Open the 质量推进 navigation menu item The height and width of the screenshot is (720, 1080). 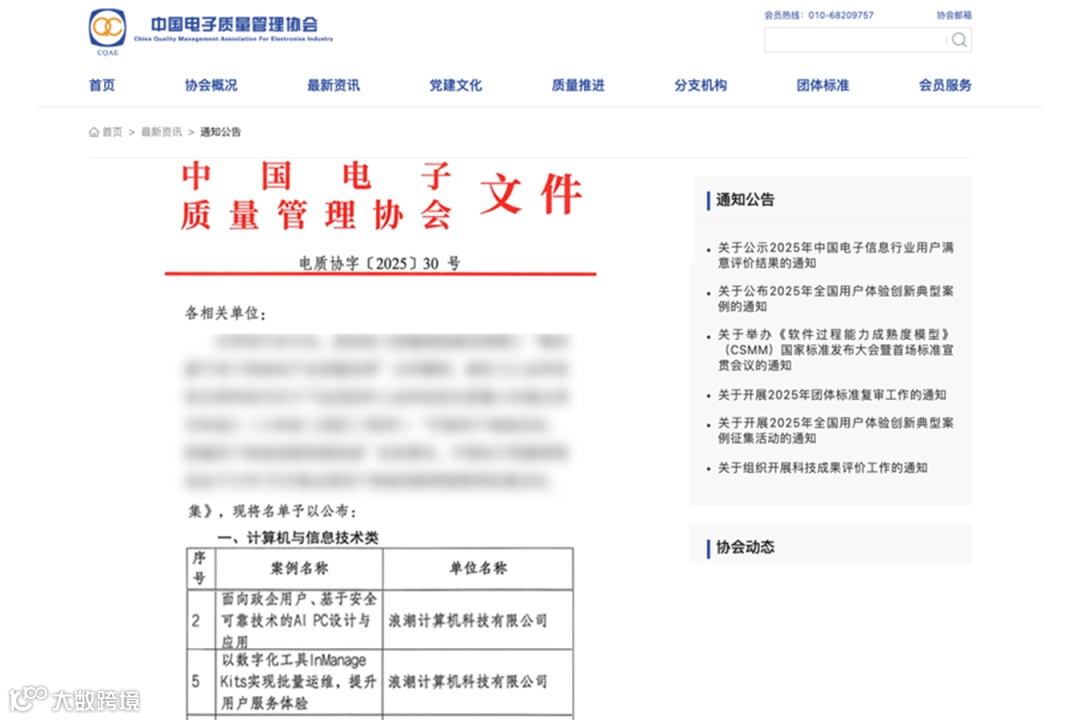[x=578, y=85]
